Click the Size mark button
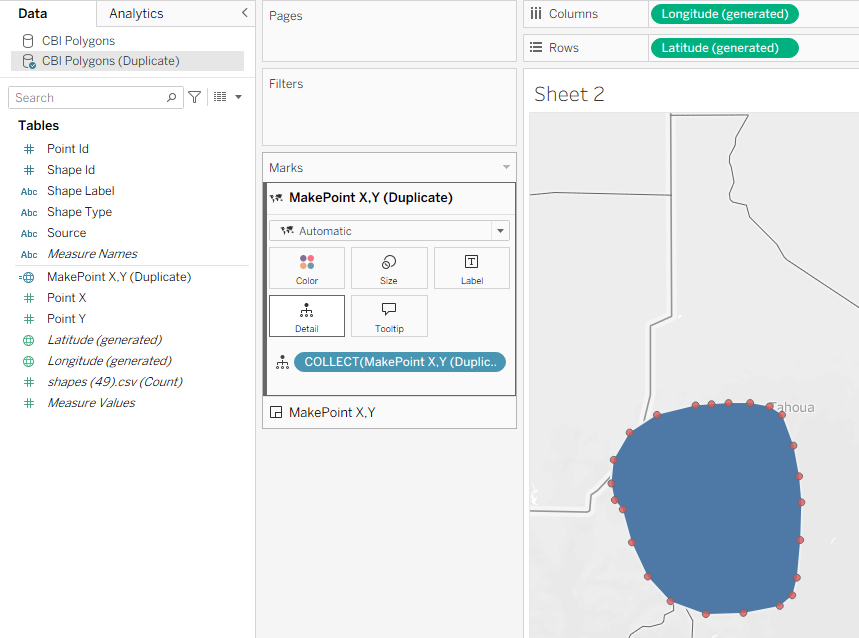Viewport: 859px width, 638px height. click(388, 268)
